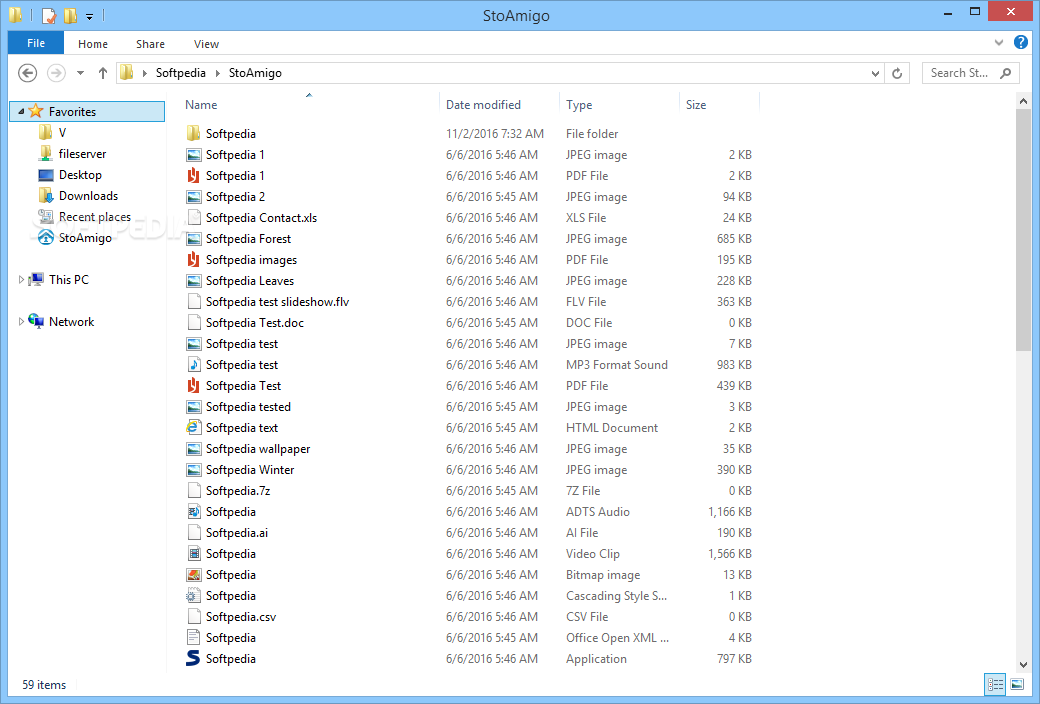Click the StoAmigo cloud icon in Favorites
The width and height of the screenshot is (1040, 704).
[x=45, y=238]
